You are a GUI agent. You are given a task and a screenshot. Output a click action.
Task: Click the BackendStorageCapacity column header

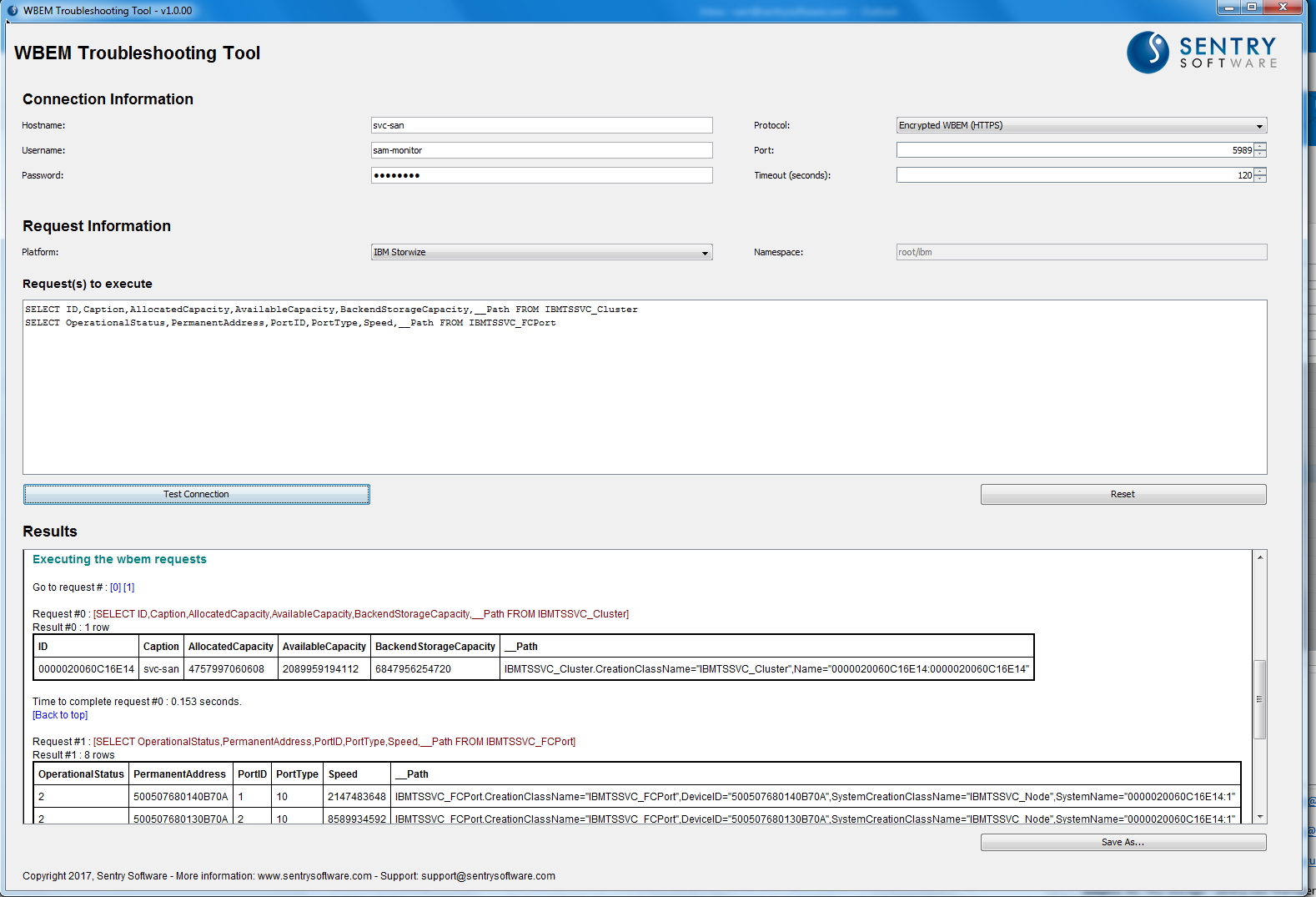pos(434,647)
